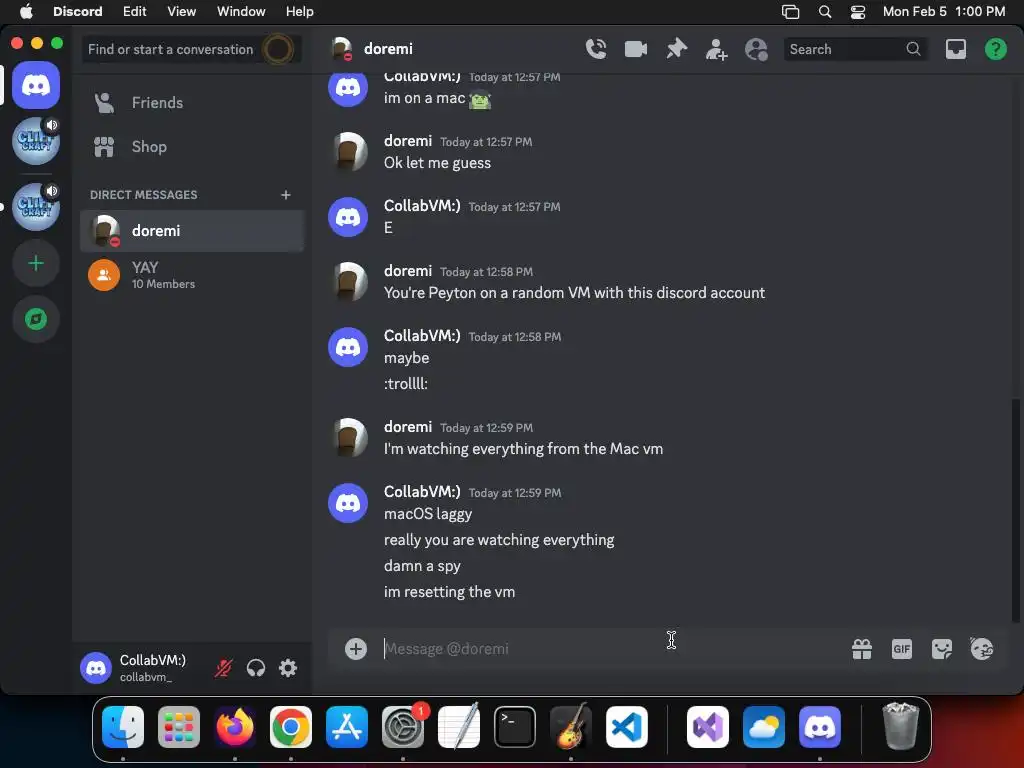Go to Friends page
This screenshot has width=1024, height=768.
(192, 103)
